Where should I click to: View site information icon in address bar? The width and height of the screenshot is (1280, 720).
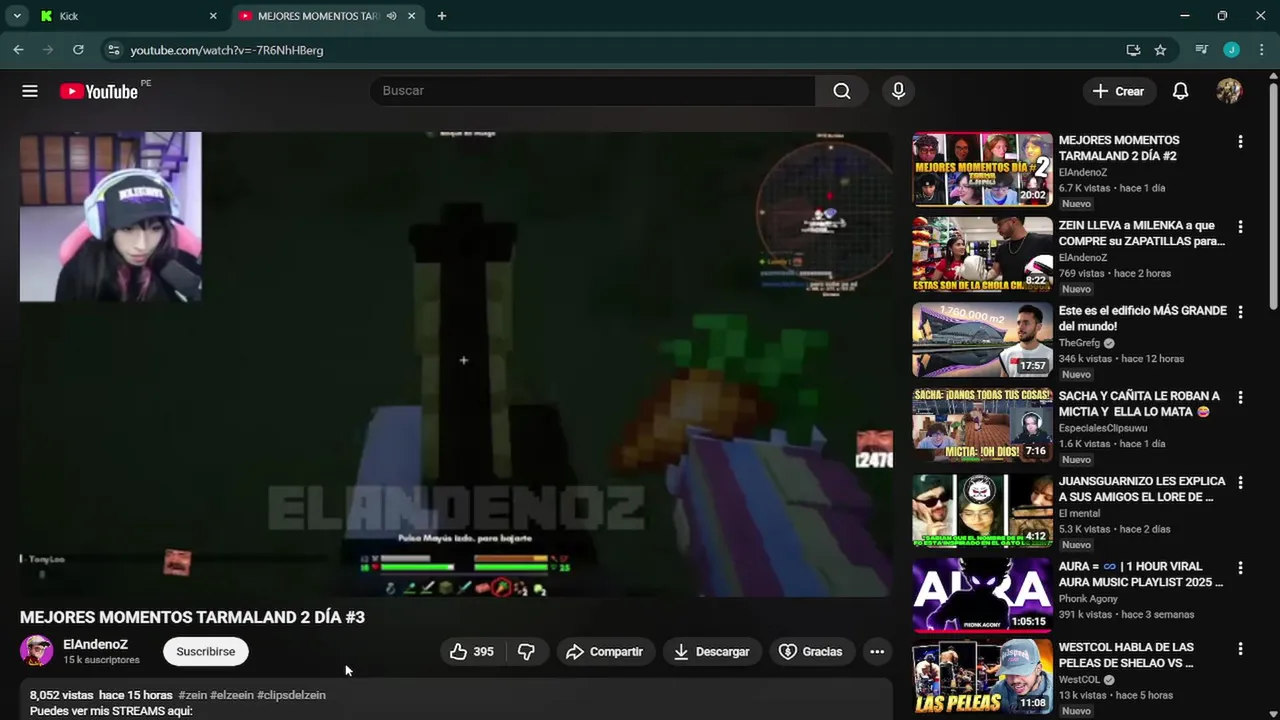point(113,49)
